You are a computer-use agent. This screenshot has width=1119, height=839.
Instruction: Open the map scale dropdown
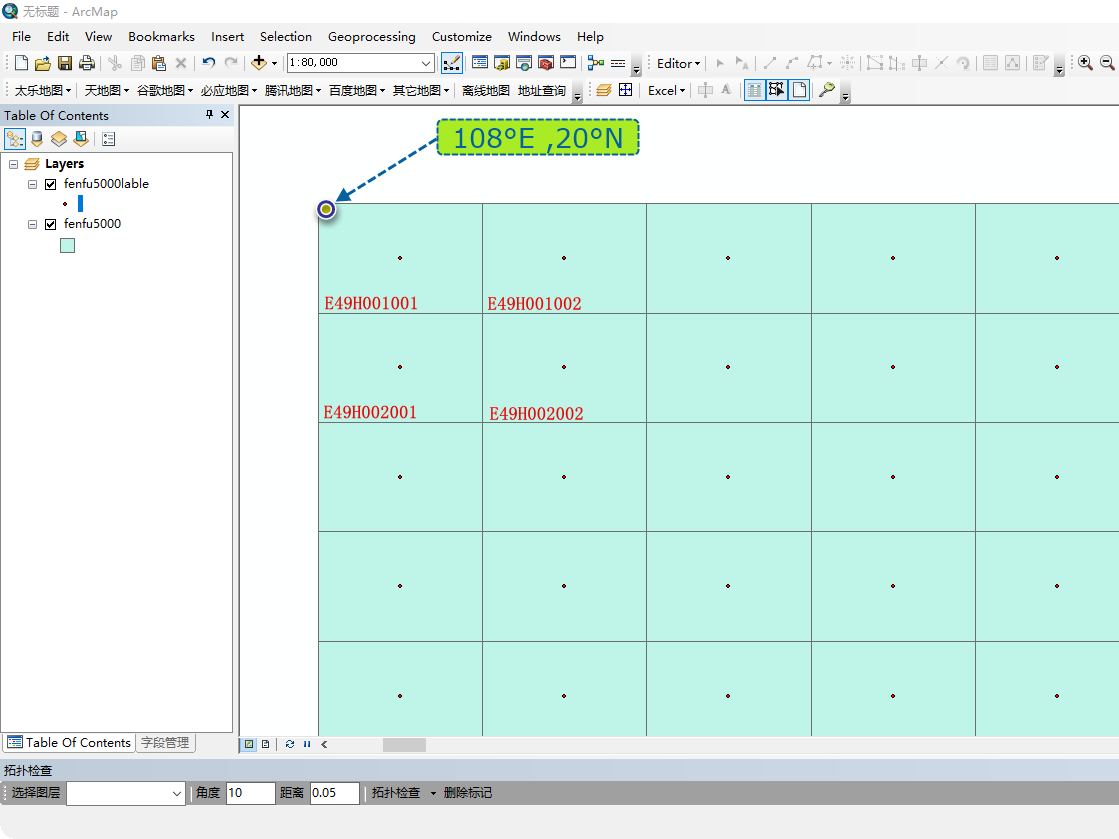click(x=425, y=63)
